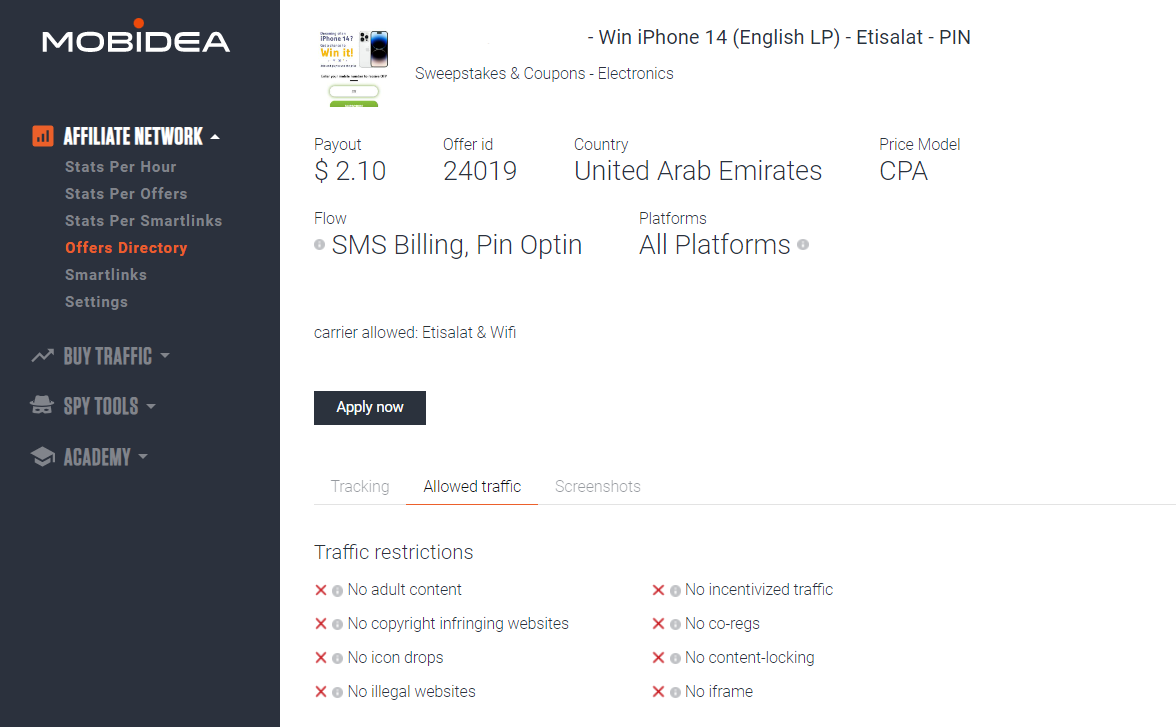The width and height of the screenshot is (1176, 727).
Task: Click the info icon beside SMS Billing flow
Action: coord(320,244)
